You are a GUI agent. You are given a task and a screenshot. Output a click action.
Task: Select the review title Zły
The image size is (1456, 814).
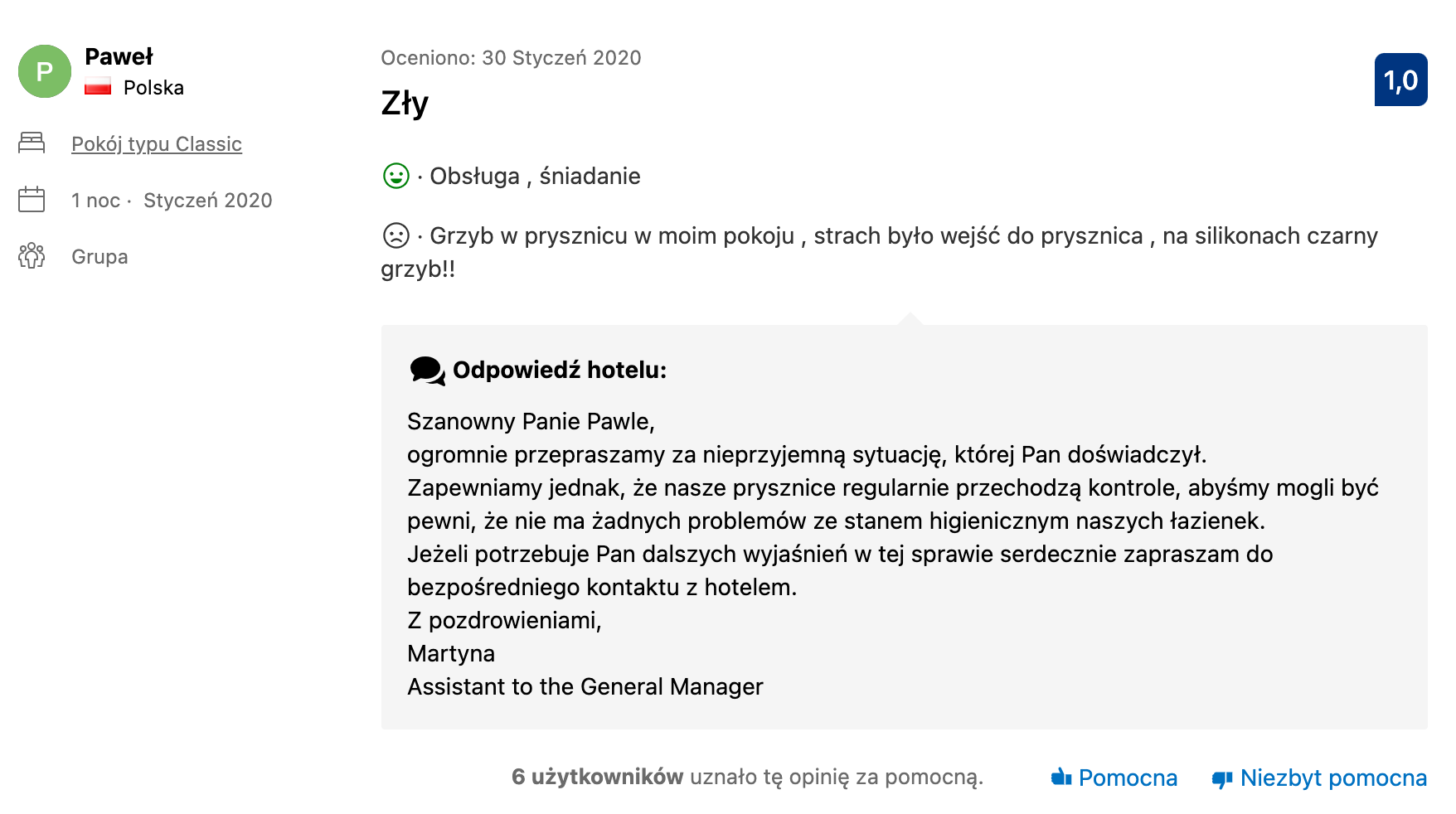click(x=403, y=104)
